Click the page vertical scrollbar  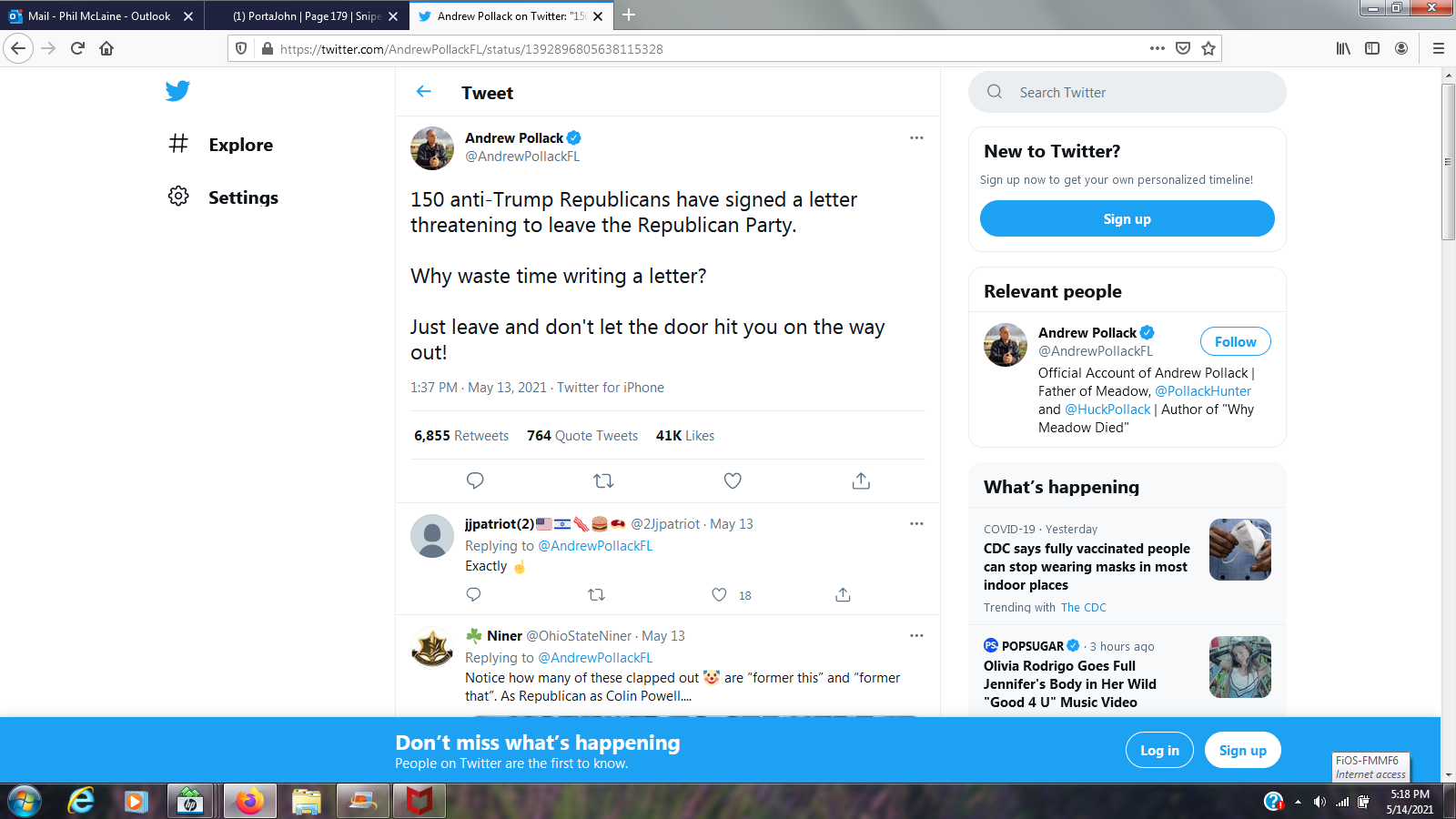[x=1448, y=162]
